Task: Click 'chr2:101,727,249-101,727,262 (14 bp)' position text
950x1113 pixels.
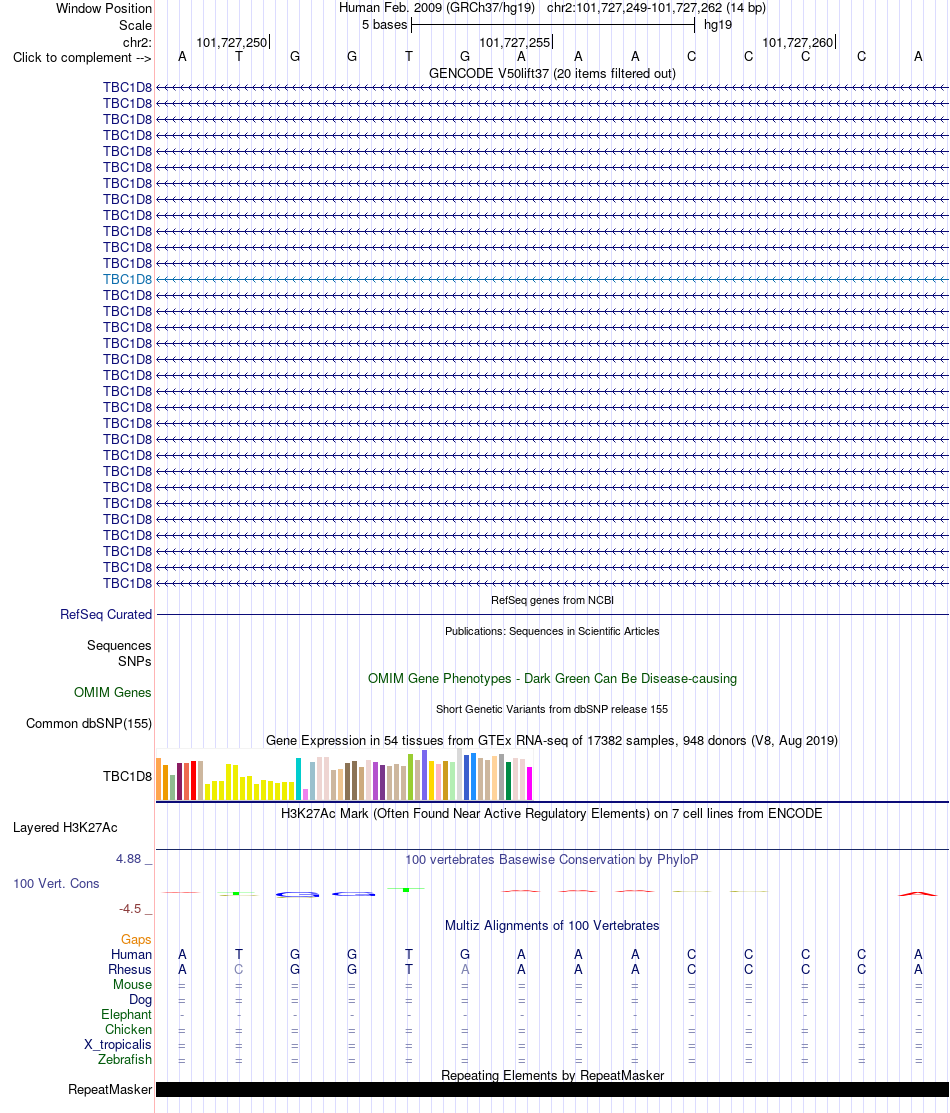Action: [656, 9]
